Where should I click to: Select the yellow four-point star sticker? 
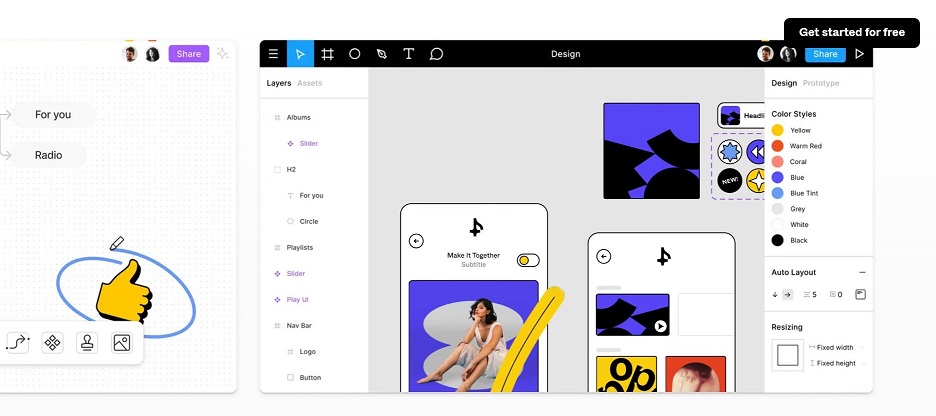[756, 180]
